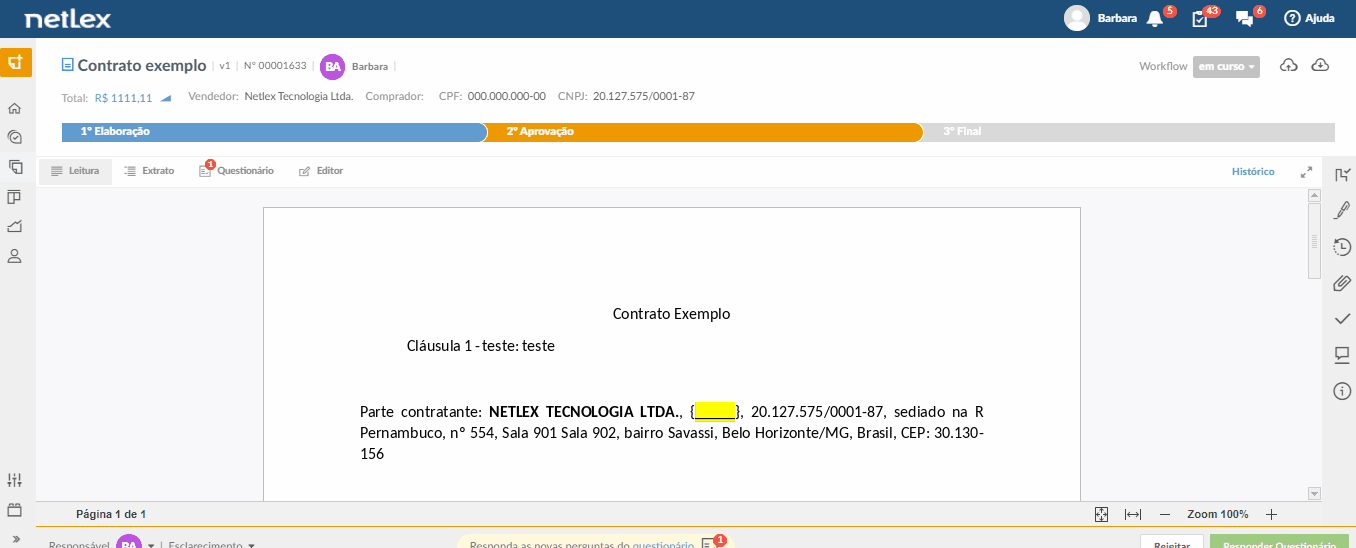This screenshot has width=1356, height=548.
Task: Click the 'Nº 00001633' document number
Action: tap(275, 66)
